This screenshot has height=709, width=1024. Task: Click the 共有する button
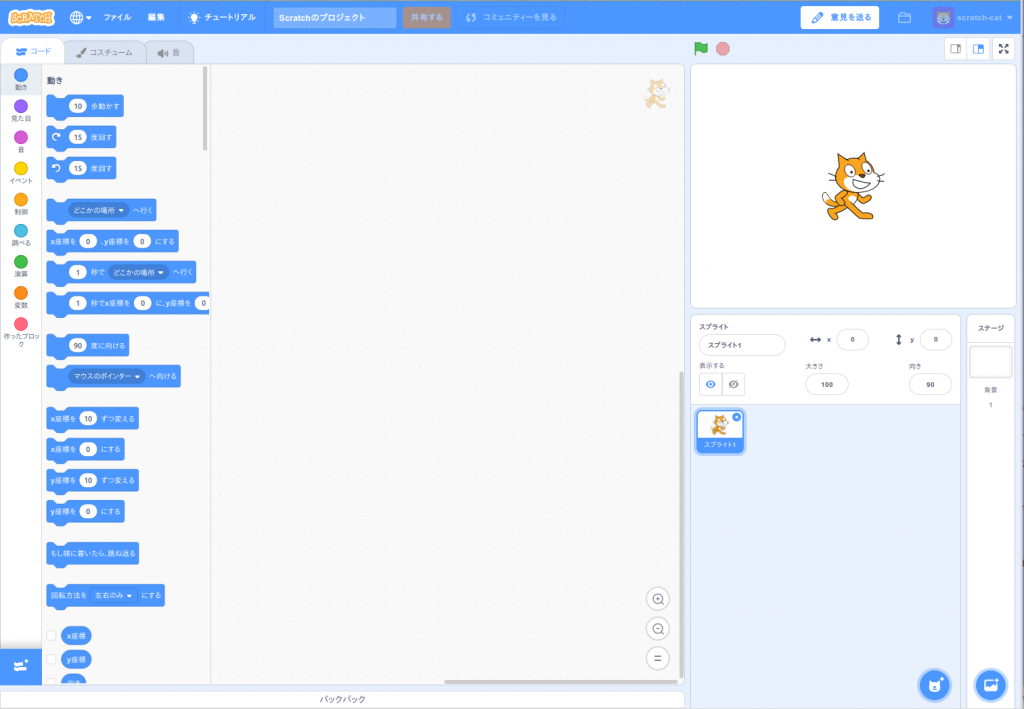(x=426, y=18)
